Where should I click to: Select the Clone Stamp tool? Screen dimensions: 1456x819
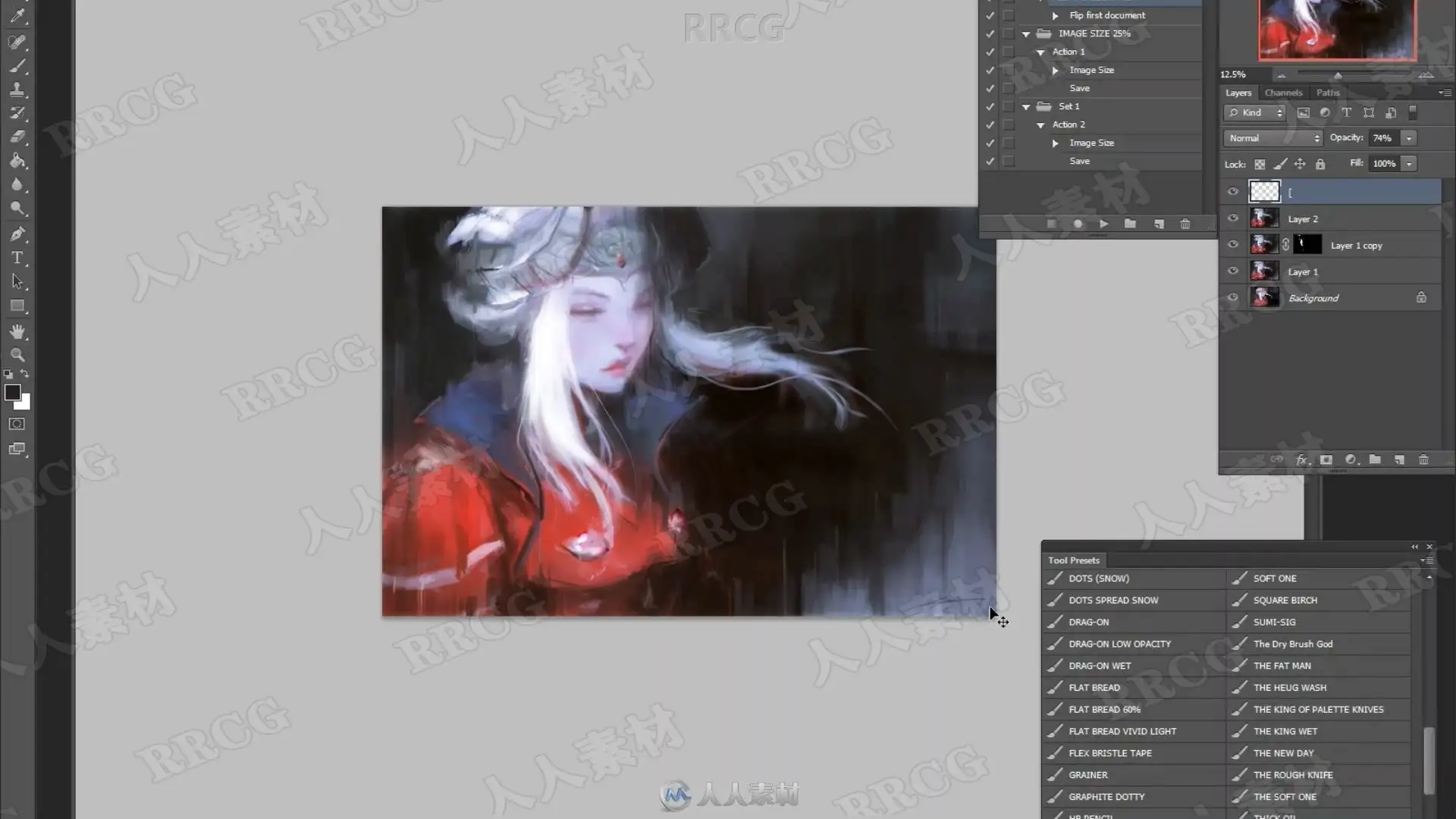coord(17,89)
